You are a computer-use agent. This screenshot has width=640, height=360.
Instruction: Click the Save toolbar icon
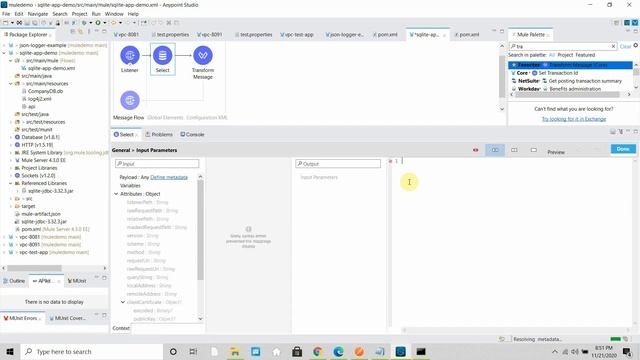tap(27, 23)
